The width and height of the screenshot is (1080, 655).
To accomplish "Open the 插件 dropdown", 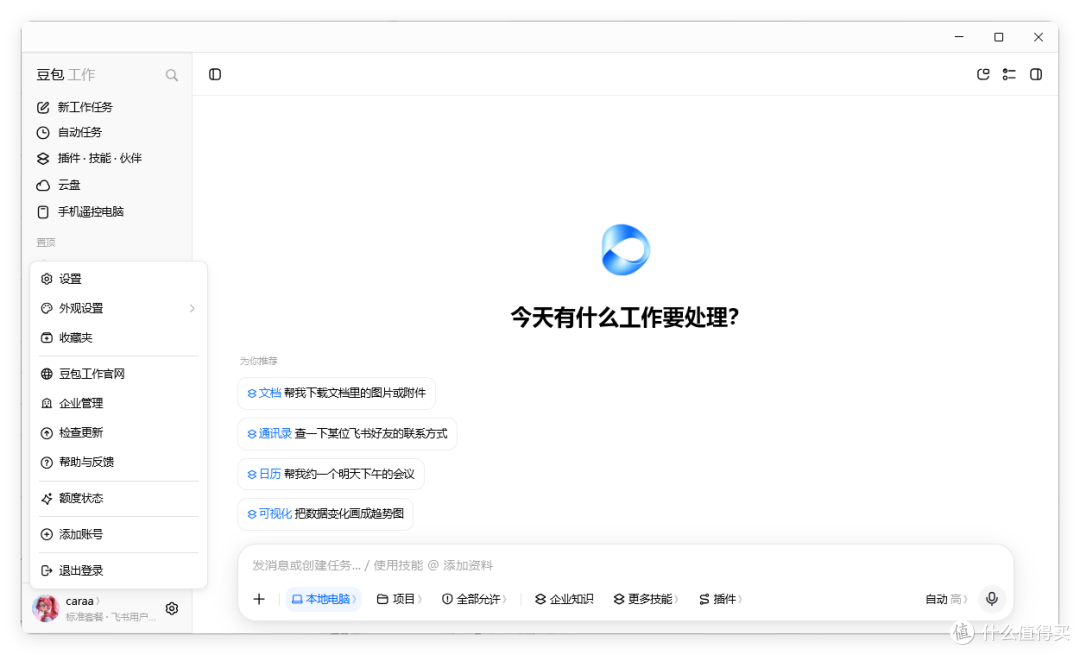I will [x=720, y=599].
